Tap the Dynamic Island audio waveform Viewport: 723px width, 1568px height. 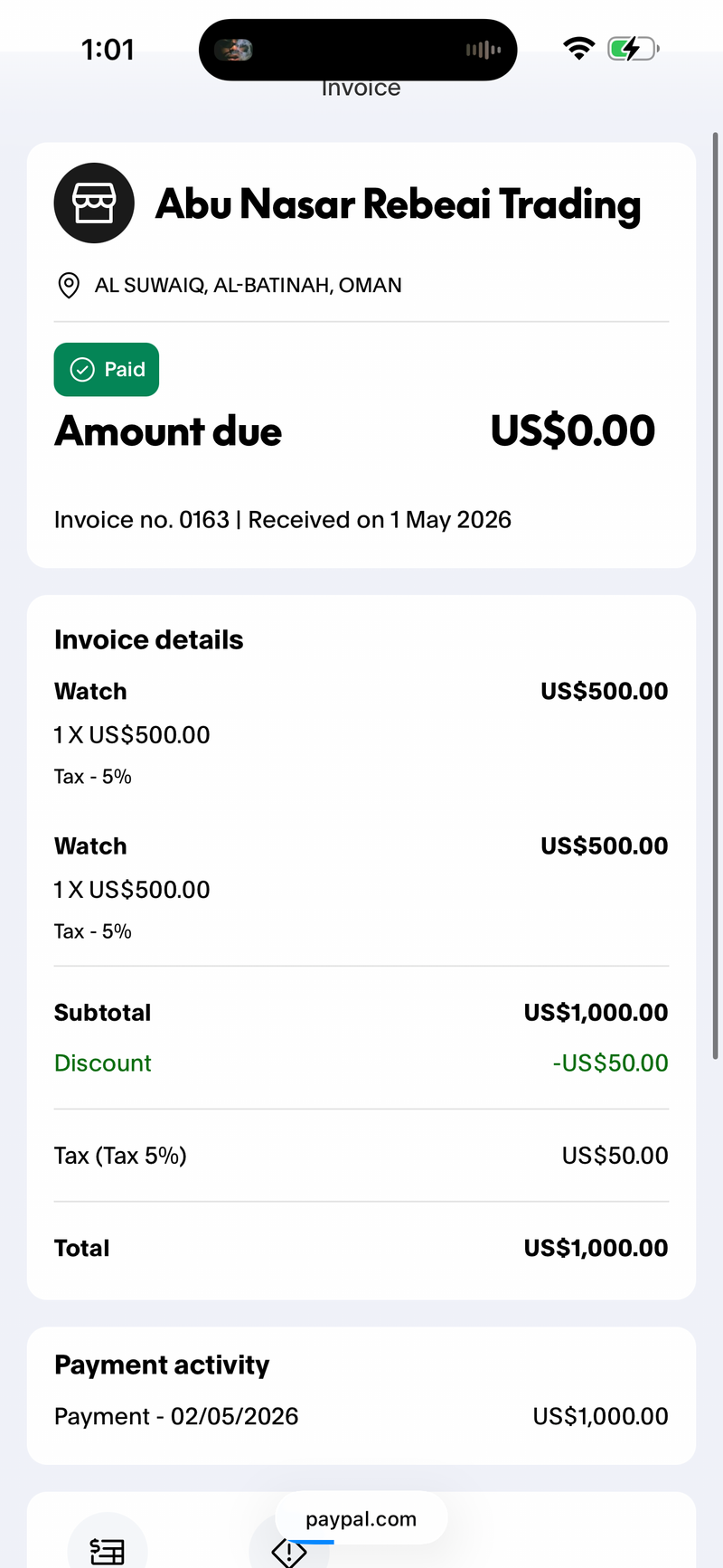(x=484, y=50)
